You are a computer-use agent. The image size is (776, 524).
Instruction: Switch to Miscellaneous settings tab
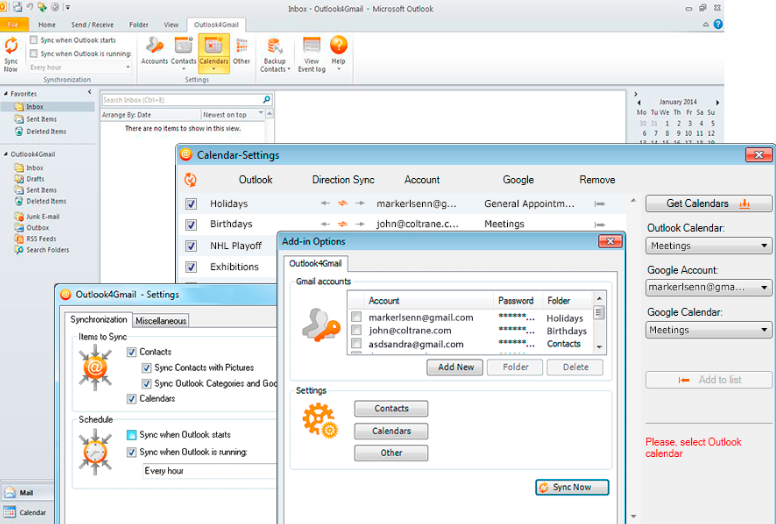161,321
